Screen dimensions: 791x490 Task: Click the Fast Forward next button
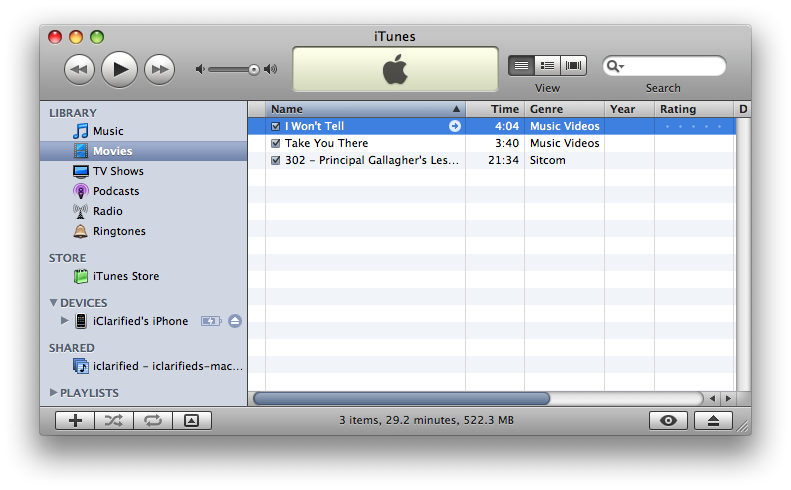[159, 69]
